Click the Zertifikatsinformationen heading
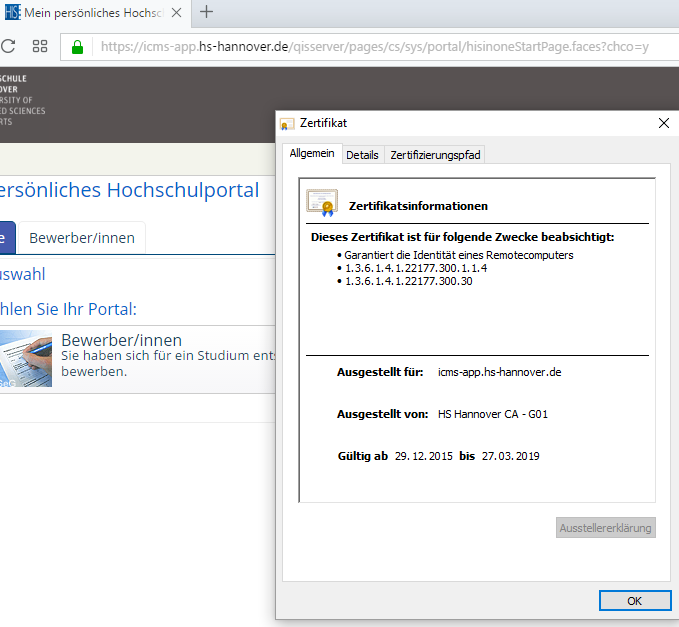The image size is (679, 627). click(x=418, y=206)
